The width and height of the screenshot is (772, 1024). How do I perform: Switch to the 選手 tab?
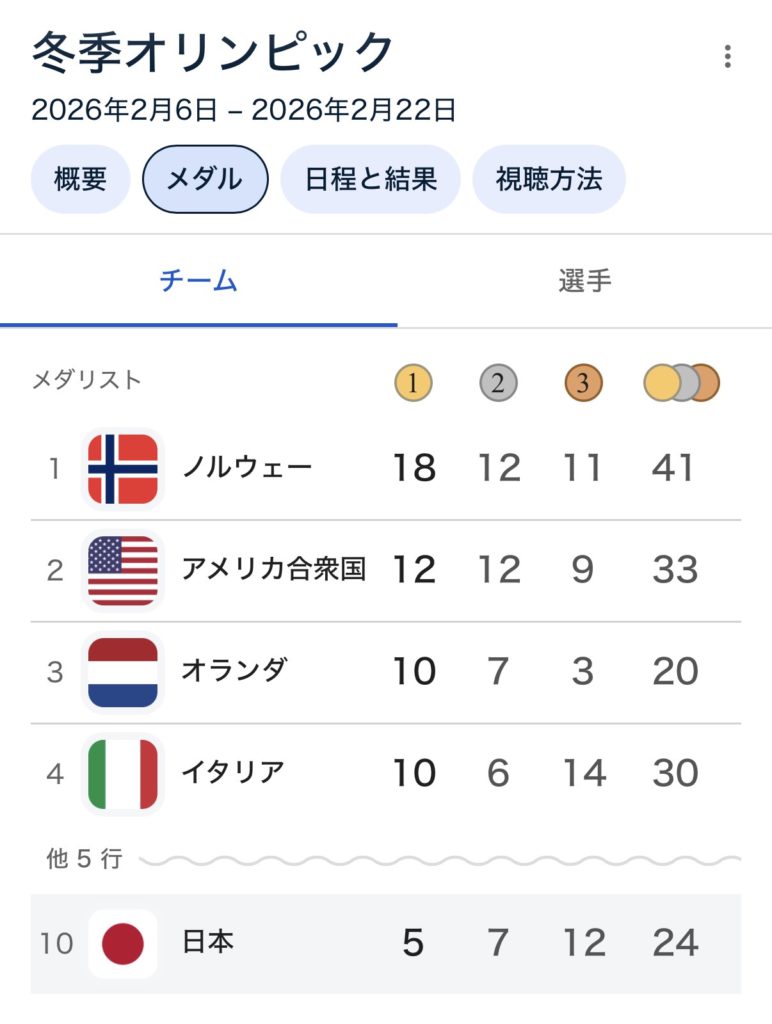click(x=584, y=281)
